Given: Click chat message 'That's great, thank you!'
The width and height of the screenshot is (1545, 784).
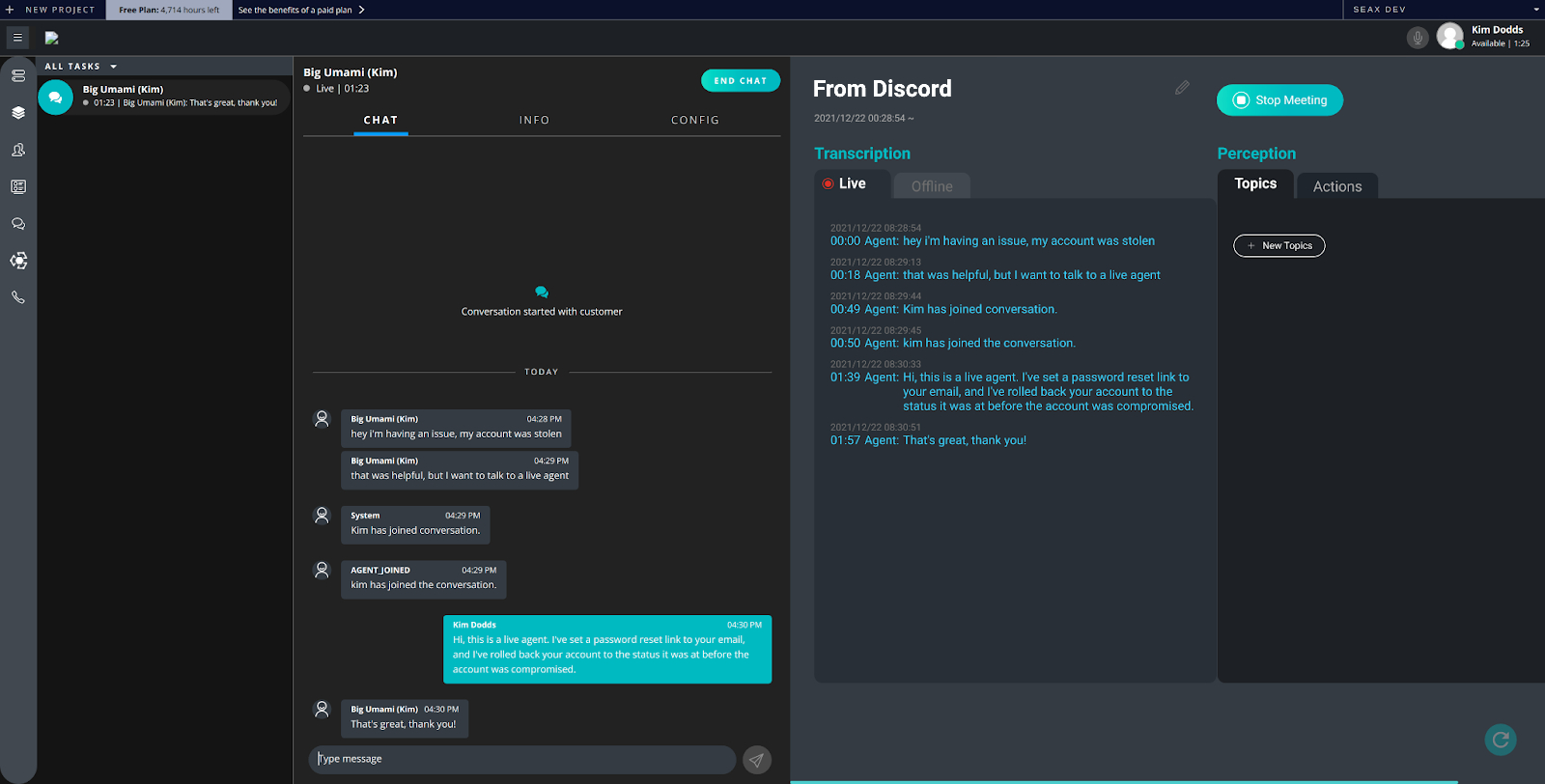Looking at the screenshot, I should [x=404, y=718].
